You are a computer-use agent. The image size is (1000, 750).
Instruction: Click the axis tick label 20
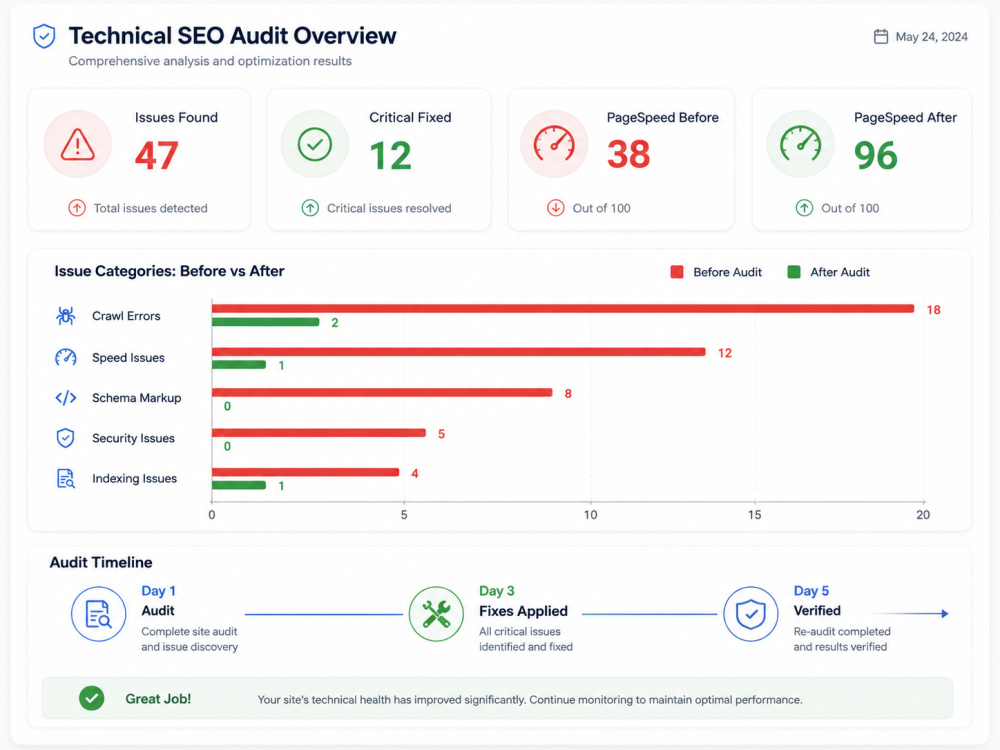923,515
